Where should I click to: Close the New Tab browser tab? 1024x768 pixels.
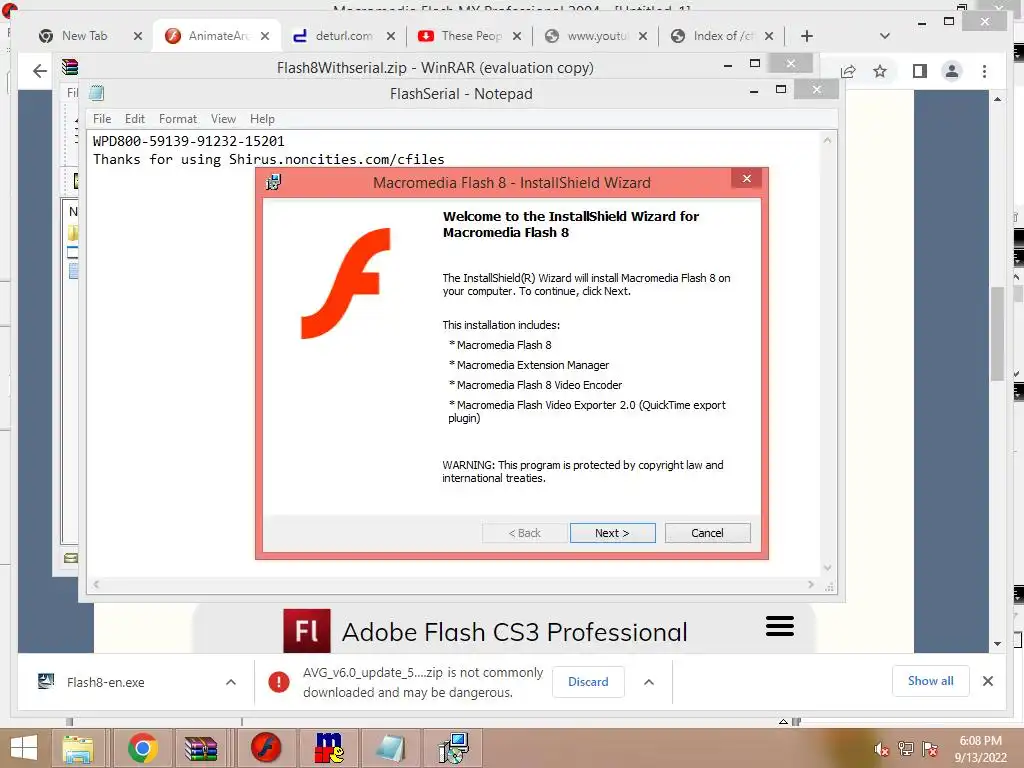tap(138, 36)
